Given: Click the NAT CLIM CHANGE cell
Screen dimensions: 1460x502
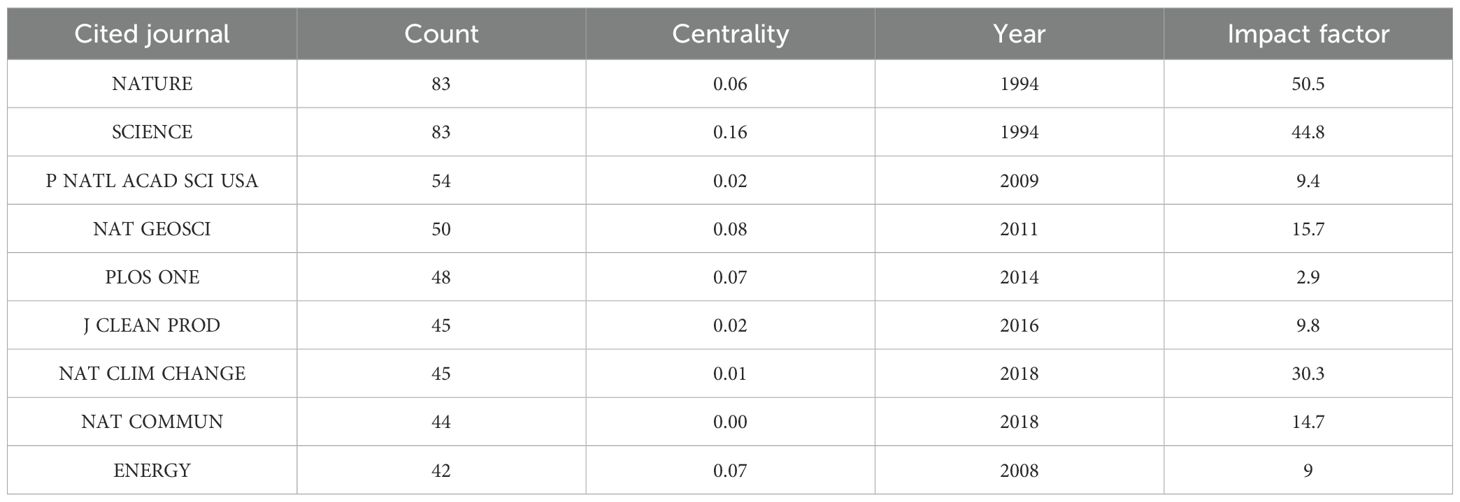Looking at the screenshot, I should pos(152,373).
